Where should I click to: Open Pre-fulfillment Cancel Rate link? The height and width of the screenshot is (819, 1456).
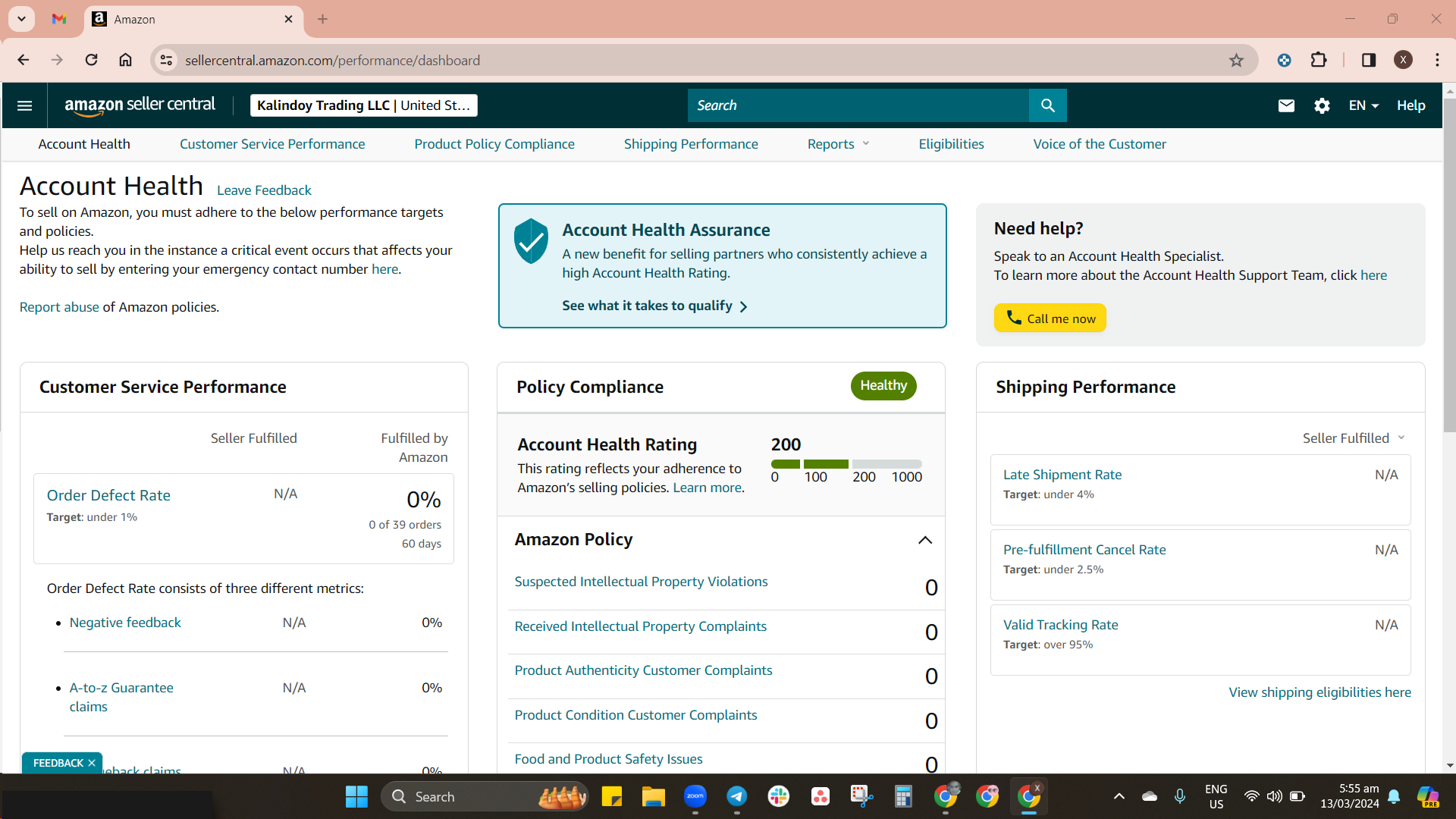tap(1084, 550)
